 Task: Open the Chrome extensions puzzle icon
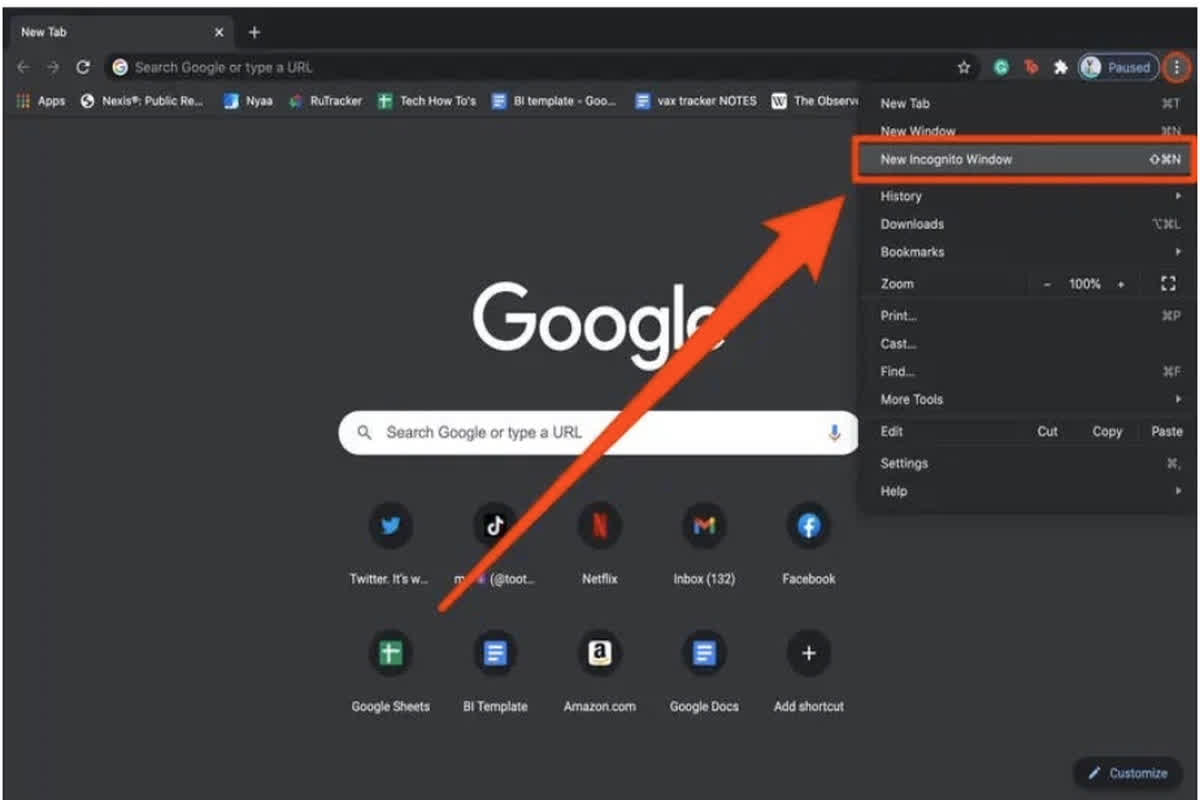pos(1059,67)
